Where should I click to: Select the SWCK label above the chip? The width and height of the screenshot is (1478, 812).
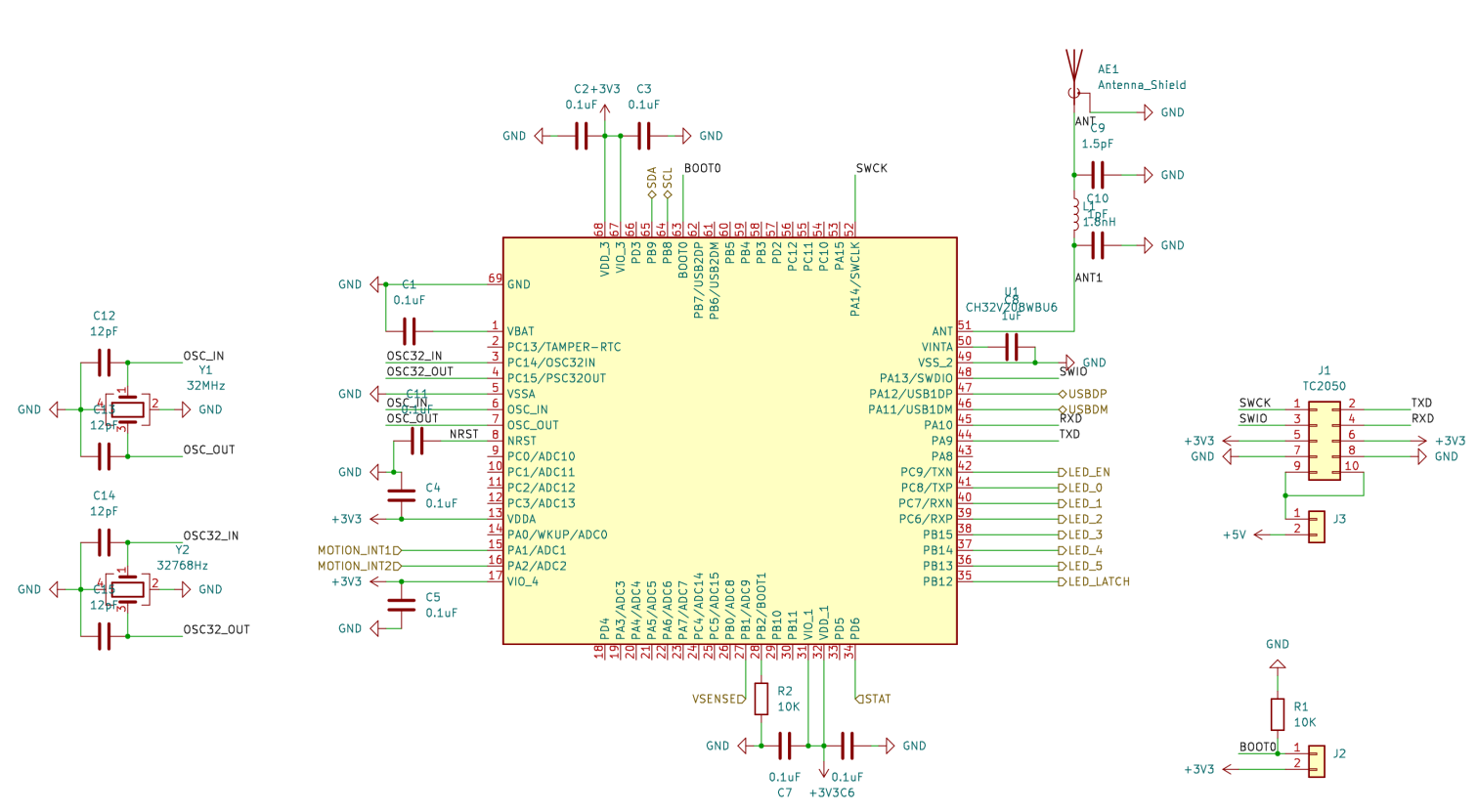click(x=871, y=168)
